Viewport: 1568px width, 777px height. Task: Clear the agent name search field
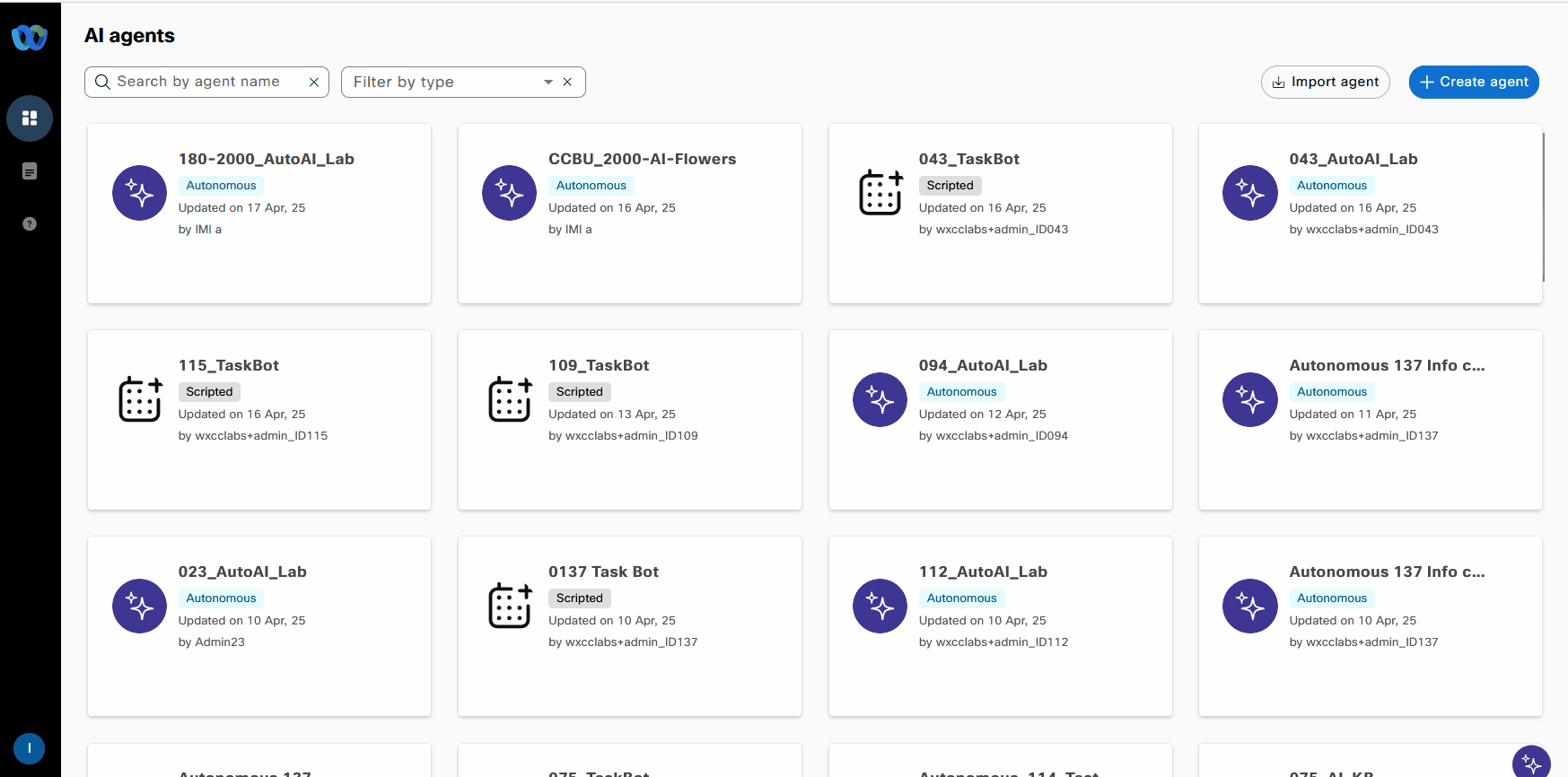tap(314, 83)
